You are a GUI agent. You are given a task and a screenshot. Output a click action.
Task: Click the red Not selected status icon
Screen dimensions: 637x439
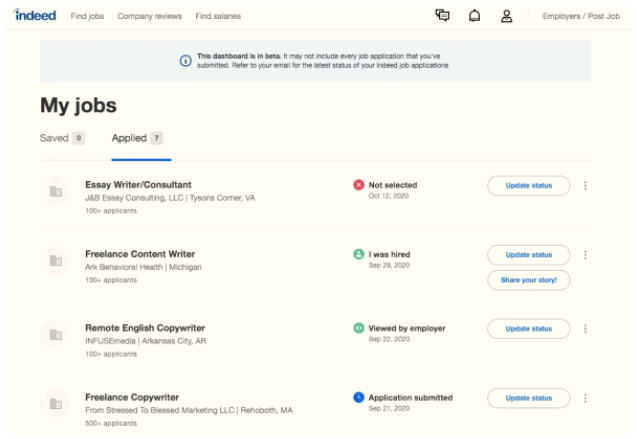pos(358,185)
